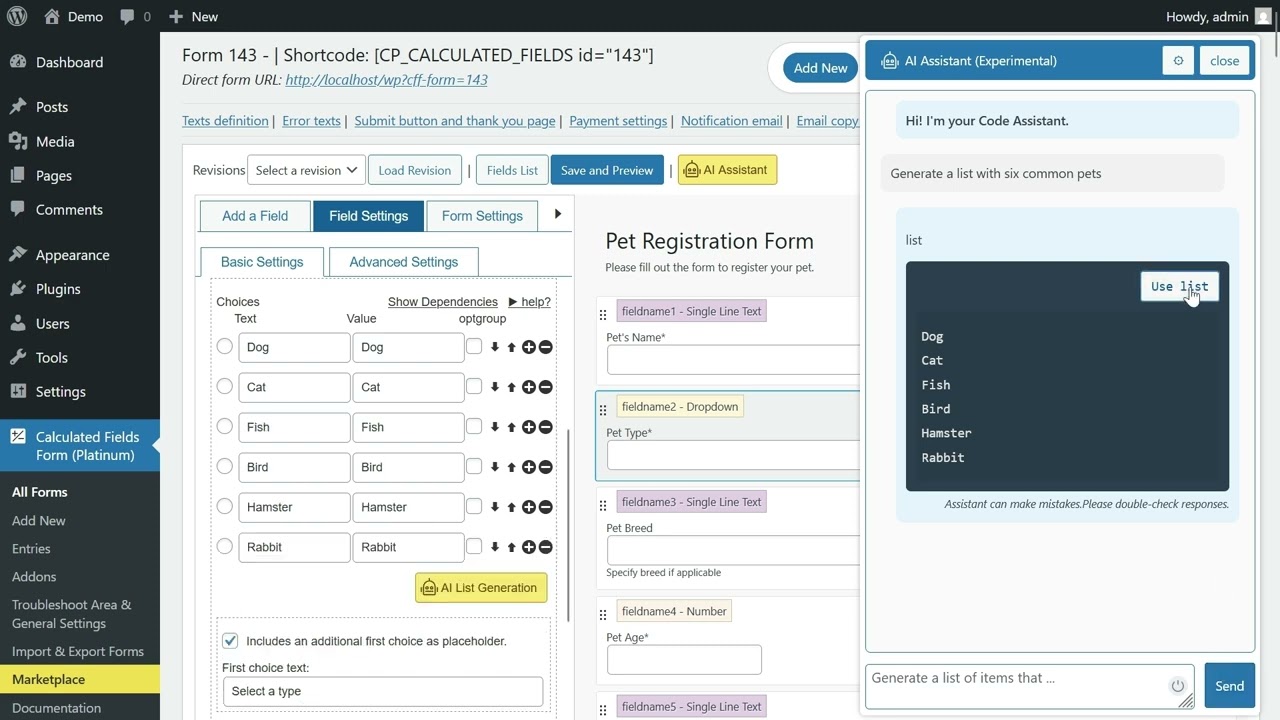The width and height of the screenshot is (1280, 720).
Task: Open the WordPress logo menu
Action: [19, 16]
